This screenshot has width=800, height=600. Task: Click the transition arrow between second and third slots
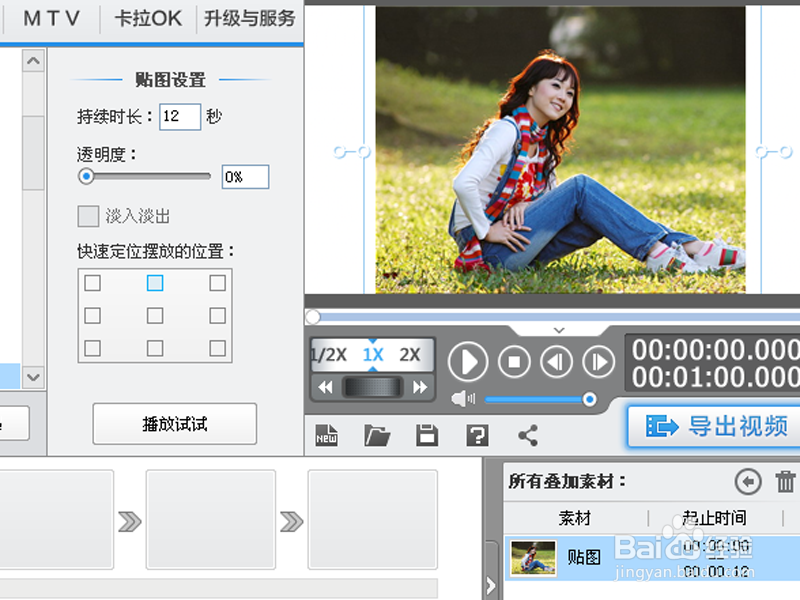point(291,521)
